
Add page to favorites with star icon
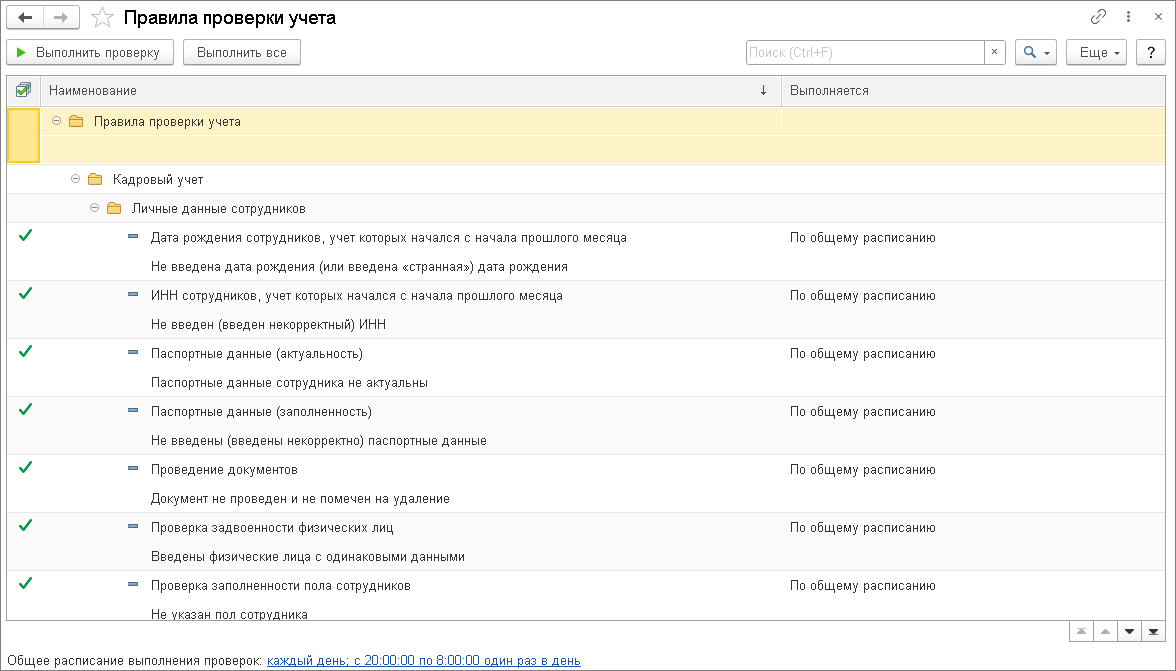coord(101,18)
